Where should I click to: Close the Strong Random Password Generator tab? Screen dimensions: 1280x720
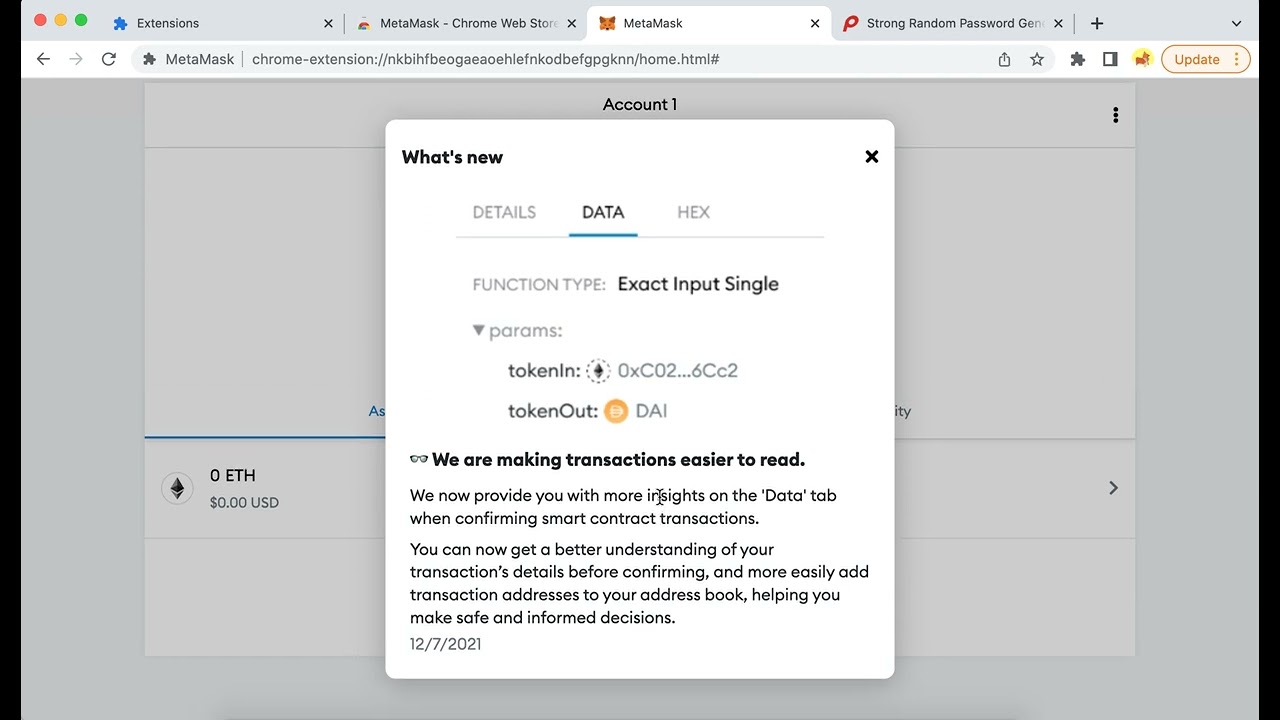click(x=1058, y=23)
